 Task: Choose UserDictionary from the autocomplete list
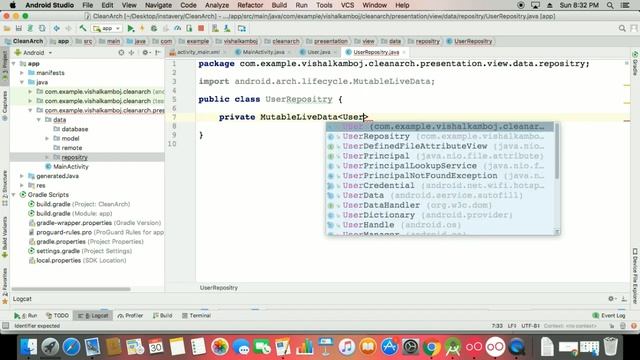click(440, 215)
